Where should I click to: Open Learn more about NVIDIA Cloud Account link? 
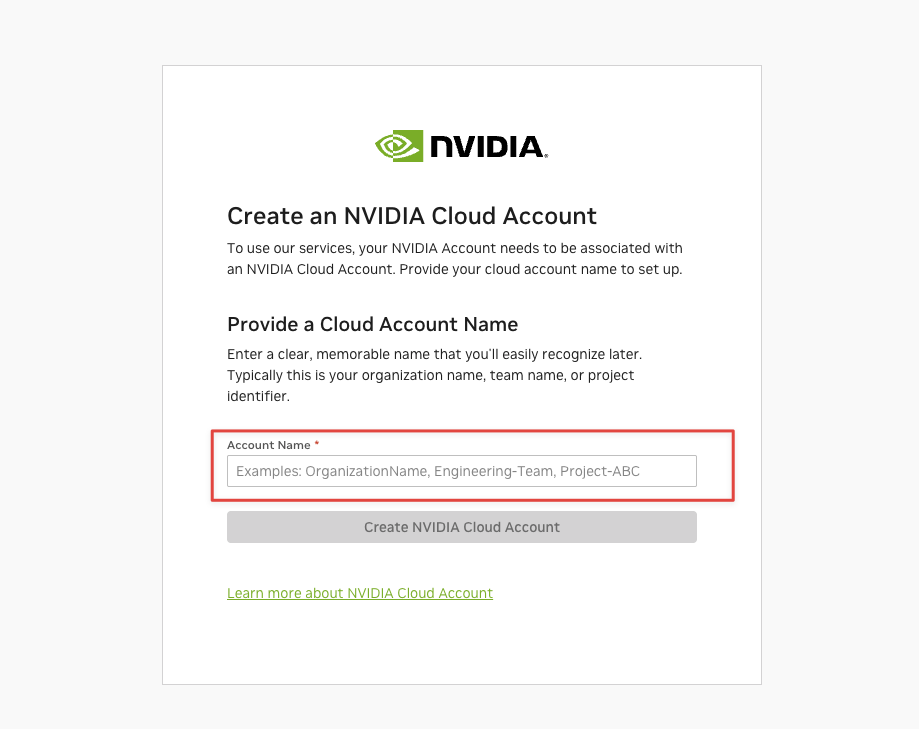pos(360,593)
